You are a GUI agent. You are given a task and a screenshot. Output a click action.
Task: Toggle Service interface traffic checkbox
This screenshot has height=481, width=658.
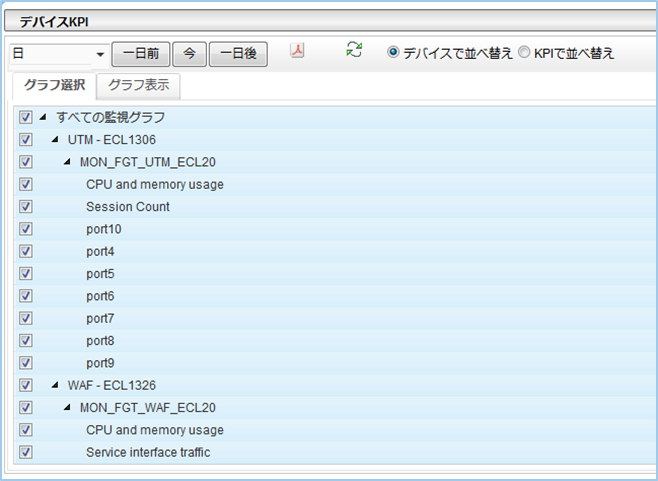[26, 452]
